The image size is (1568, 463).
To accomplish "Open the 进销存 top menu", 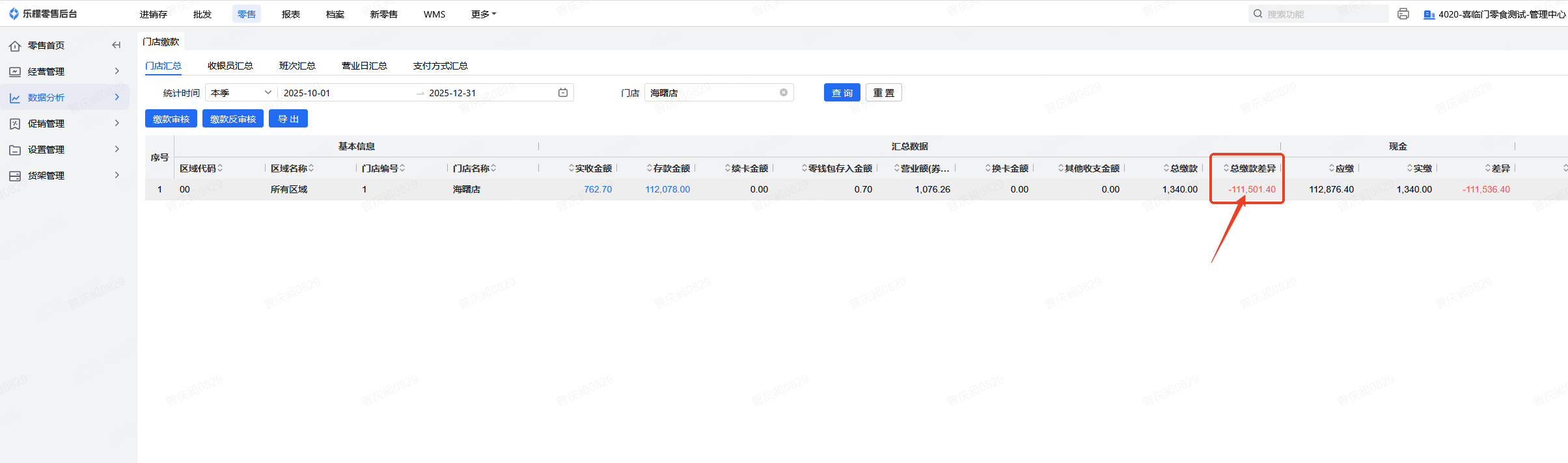I will coord(154,14).
